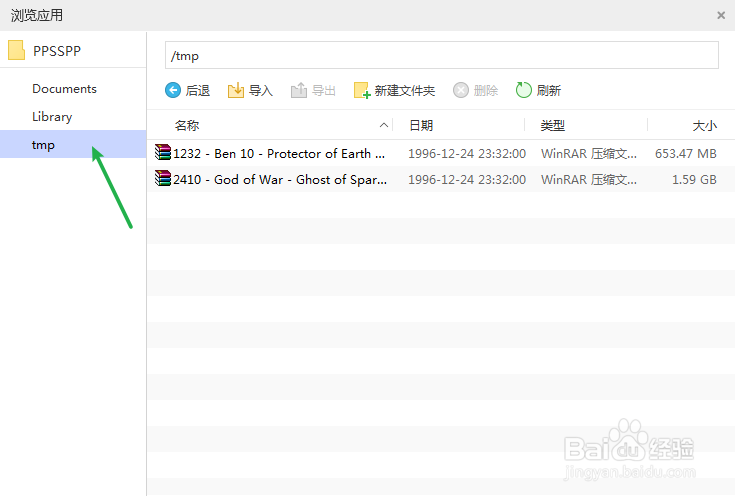735x497 pixels.
Task: Sort by the 类型 type column
Action: pos(552,125)
